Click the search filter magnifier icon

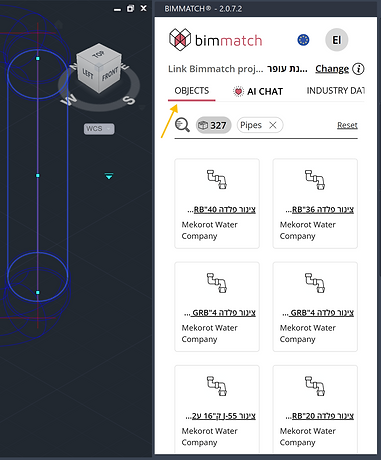tap(182, 125)
